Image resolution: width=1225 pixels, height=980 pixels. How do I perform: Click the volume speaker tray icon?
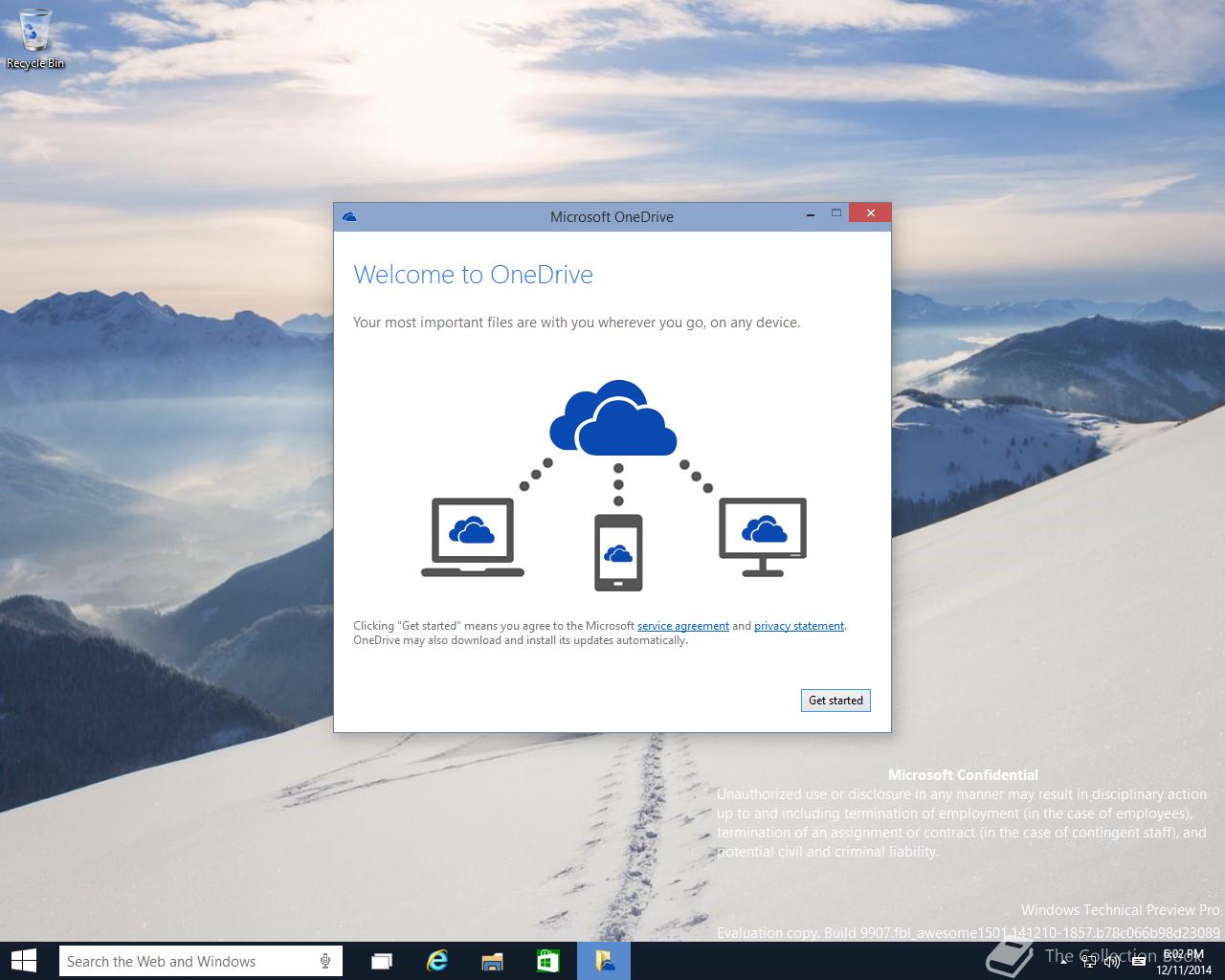[x=1112, y=962]
